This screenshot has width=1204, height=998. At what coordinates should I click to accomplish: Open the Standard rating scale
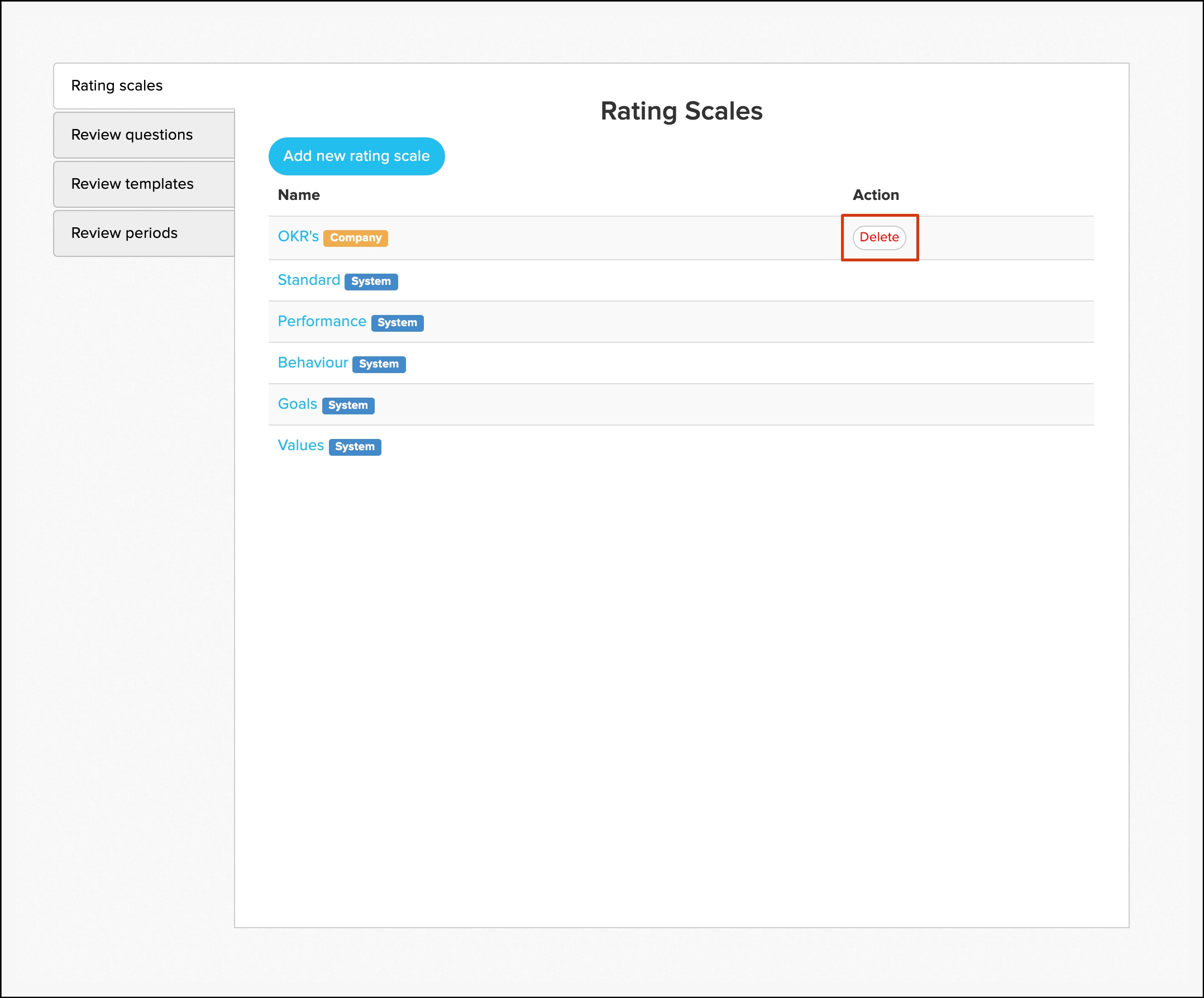308,280
